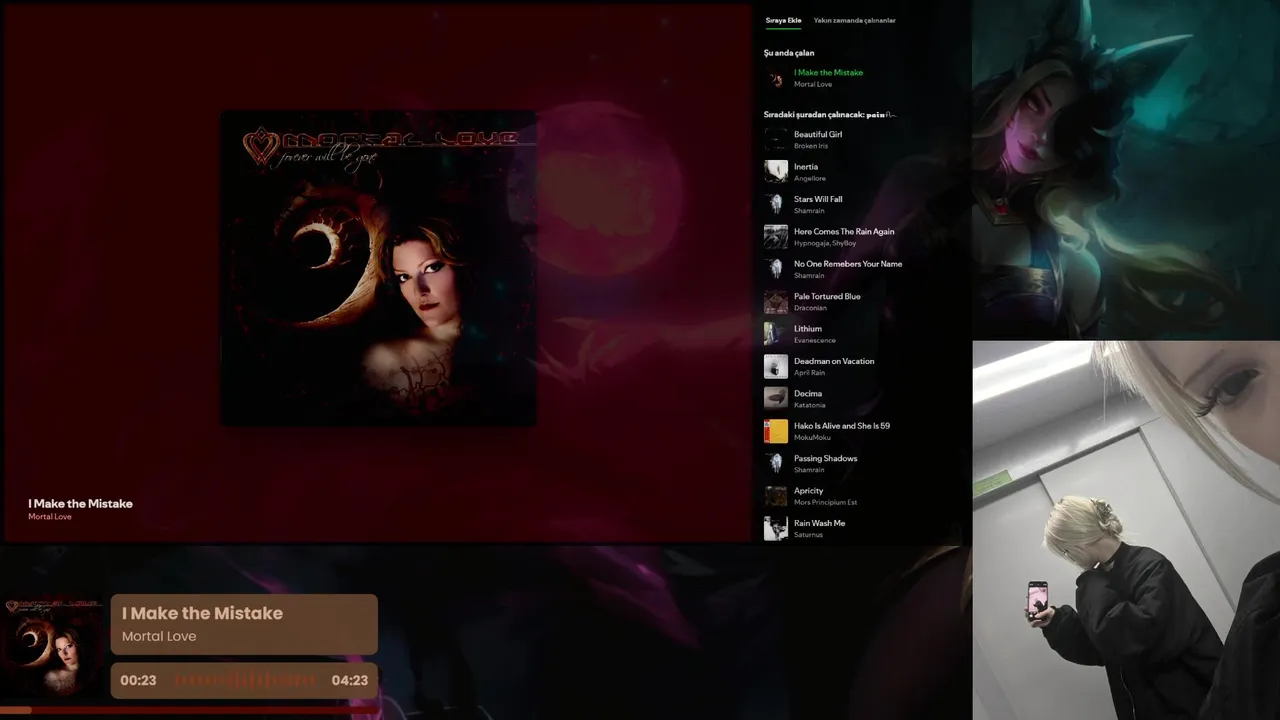Screen dimensions: 1280x720
Task: Click No One Remebers Your Name thumbnail
Action: (776, 269)
